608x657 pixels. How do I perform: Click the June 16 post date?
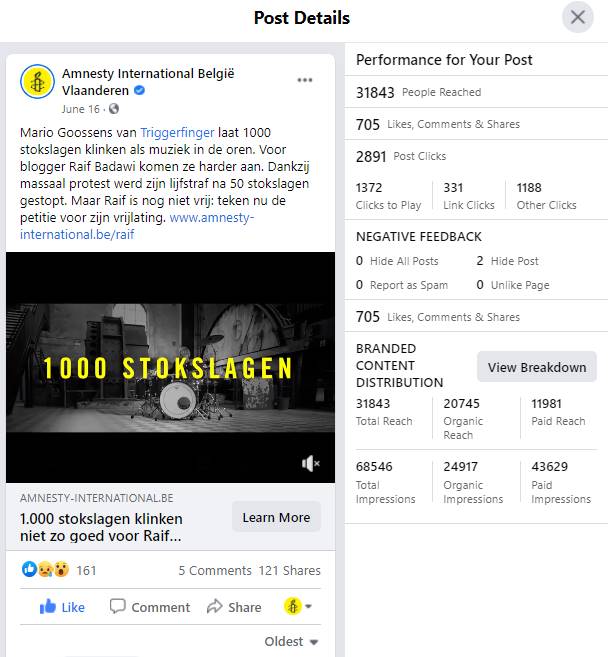pos(80,108)
